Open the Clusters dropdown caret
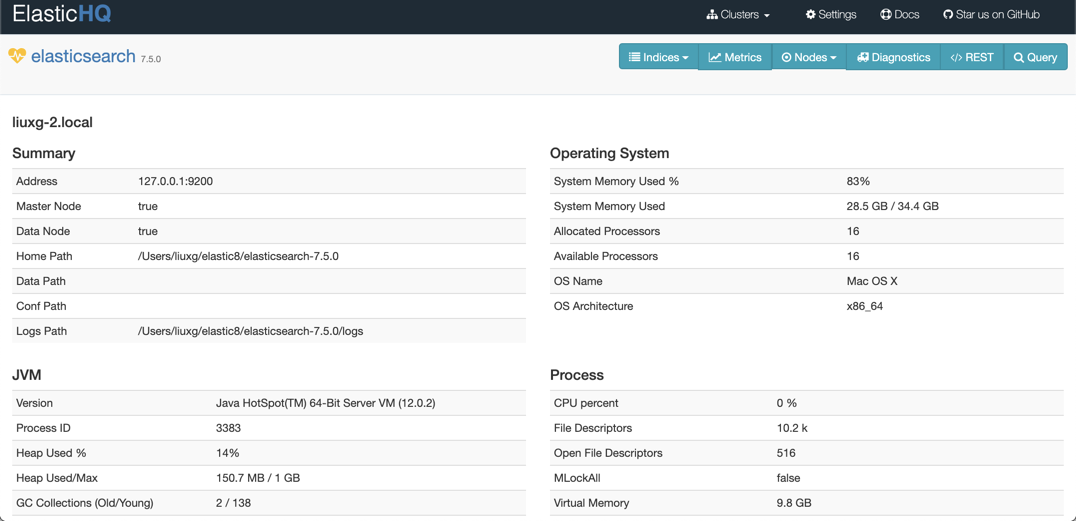Screen dimensions: 1076x521 [x=767, y=15]
